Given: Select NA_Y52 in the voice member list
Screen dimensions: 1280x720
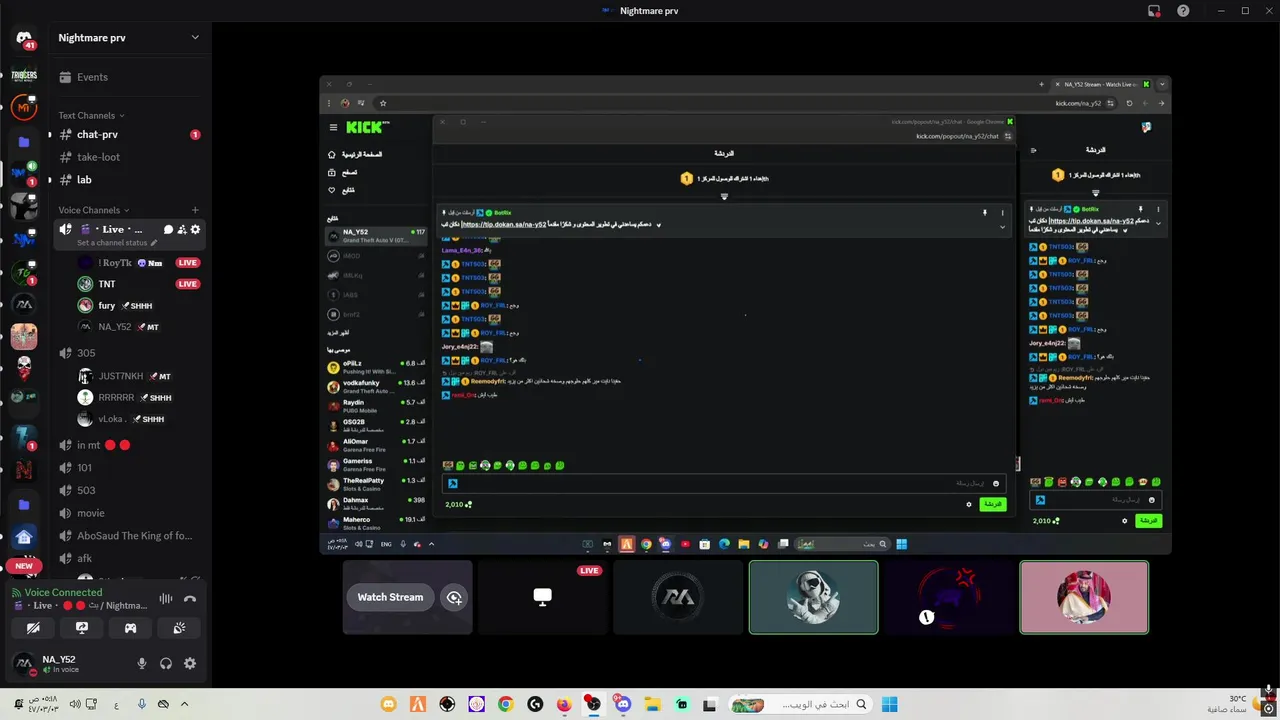Looking at the screenshot, I should pos(139,327).
